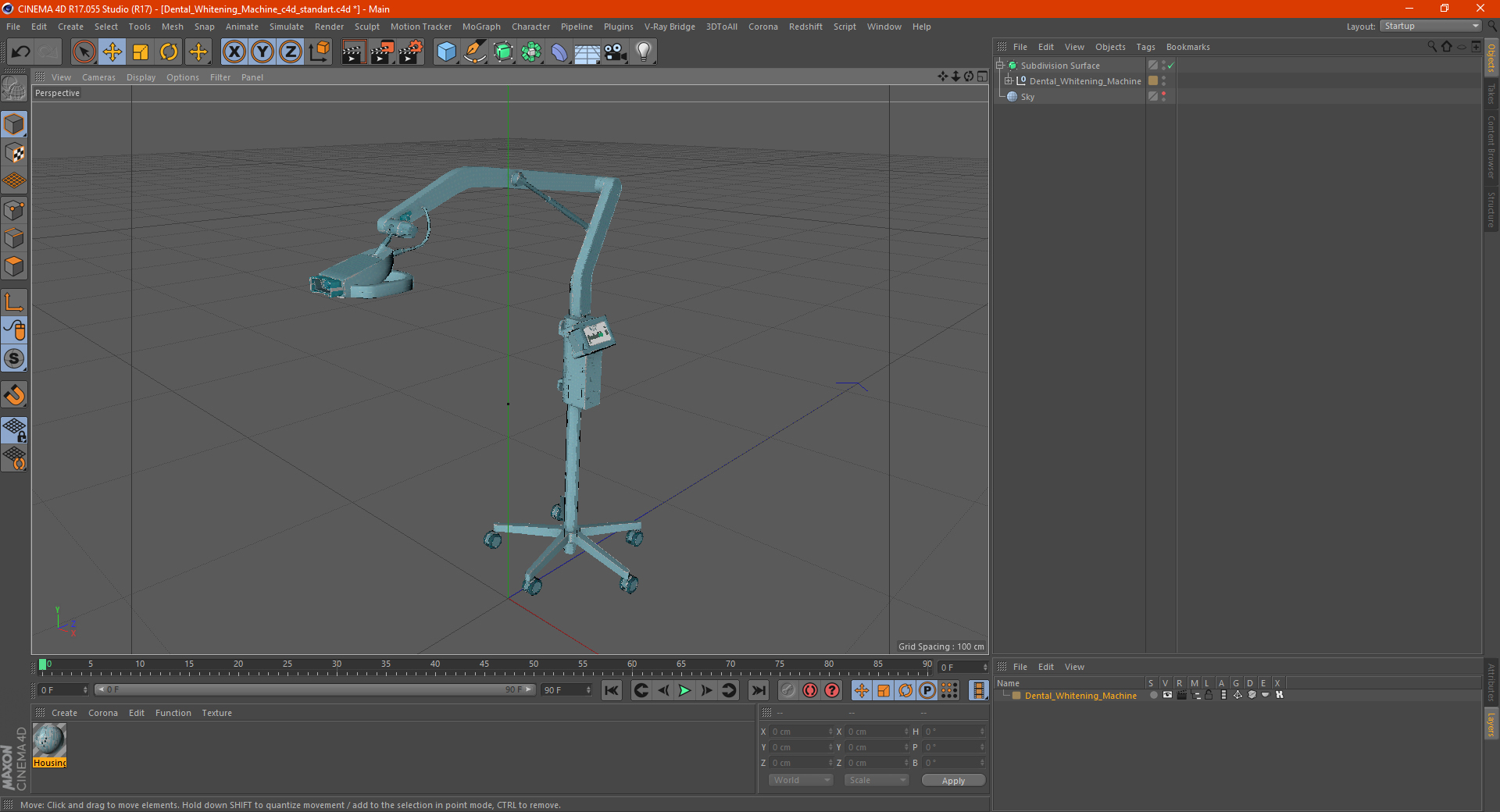
Task: Toggle X-axis lock button
Action: 234,52
